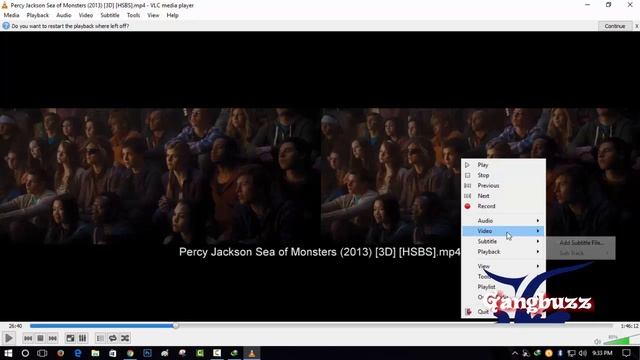
Task: Expand Audio submenu in context menu
Action: point(503,220)
